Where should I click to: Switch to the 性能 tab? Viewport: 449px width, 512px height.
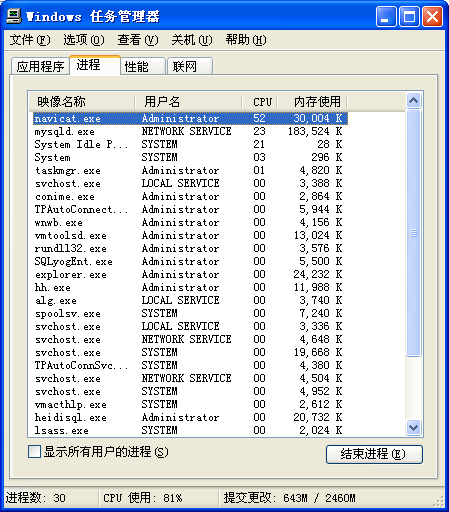point(143,66)
